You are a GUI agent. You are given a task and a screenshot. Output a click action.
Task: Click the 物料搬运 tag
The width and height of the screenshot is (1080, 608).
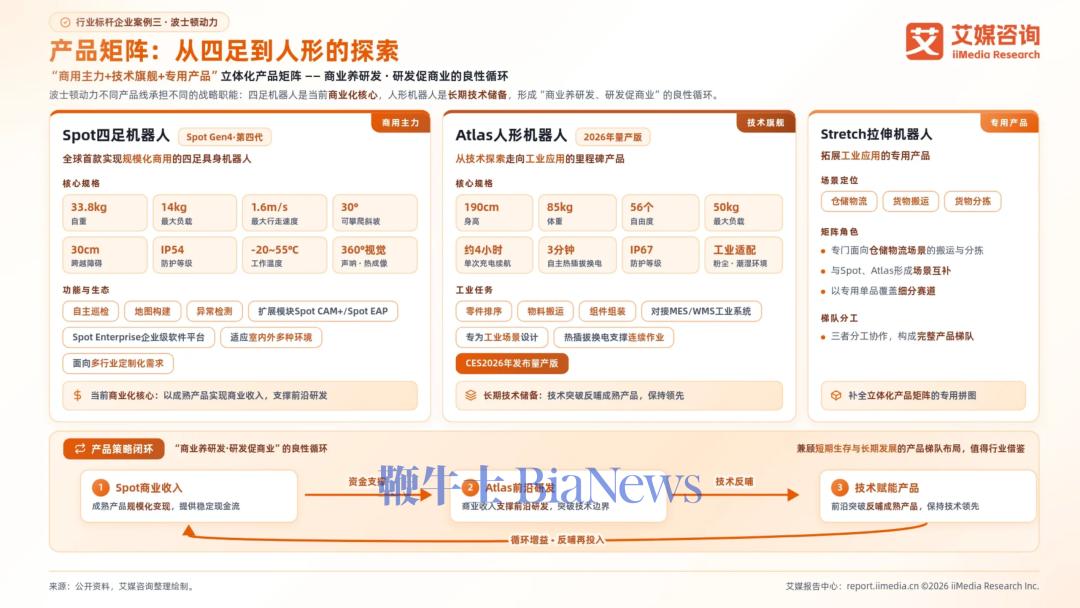click(x=546, y=311)
